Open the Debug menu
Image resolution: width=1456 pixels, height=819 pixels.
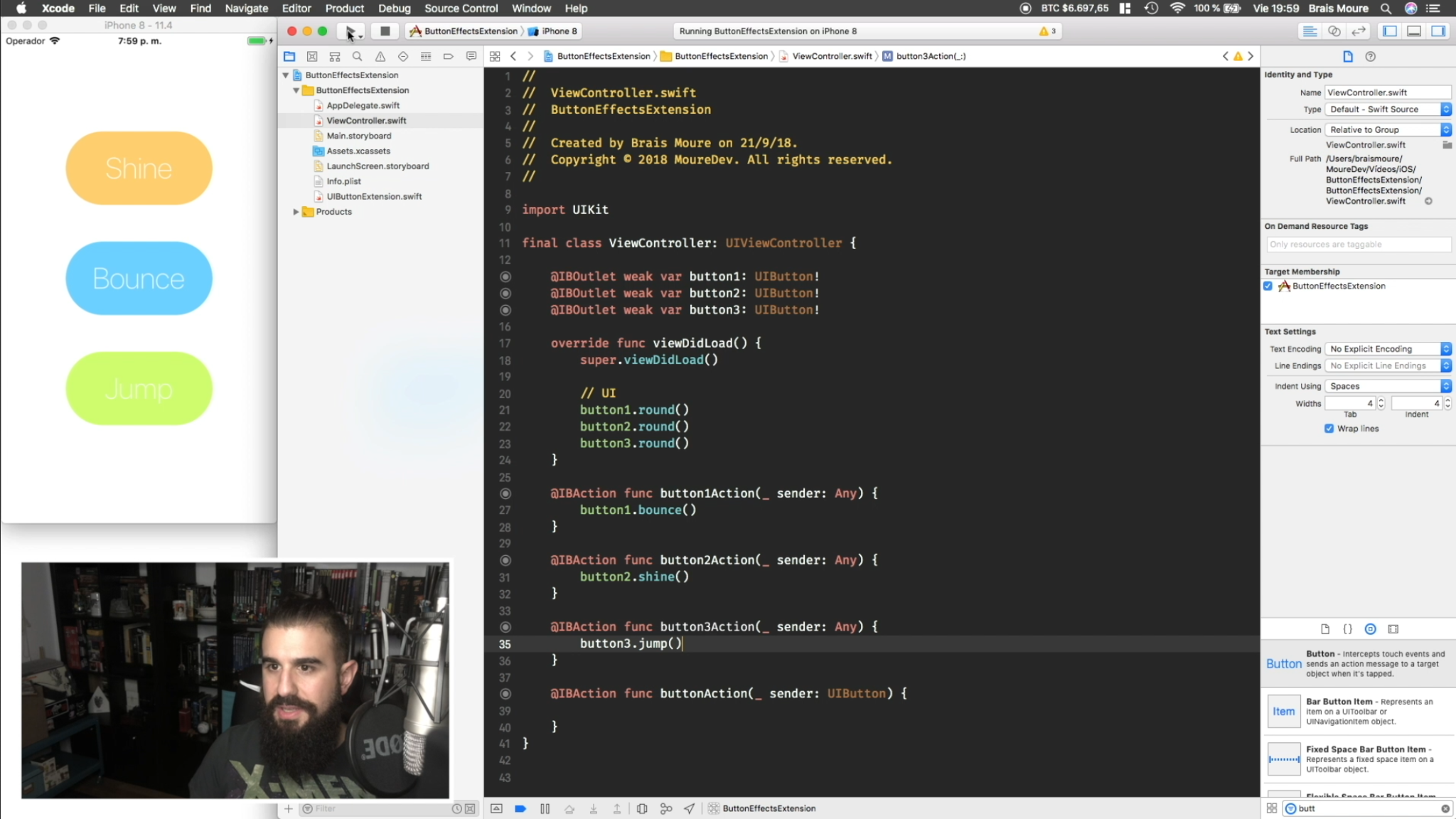click(394, 9)
